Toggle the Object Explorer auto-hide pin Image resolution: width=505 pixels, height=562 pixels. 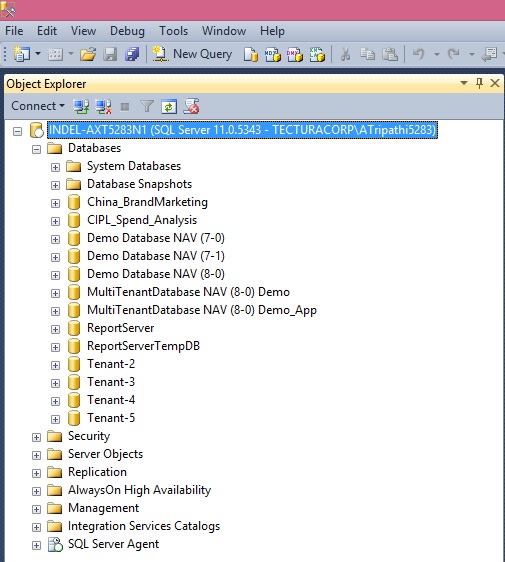[479, 83]
